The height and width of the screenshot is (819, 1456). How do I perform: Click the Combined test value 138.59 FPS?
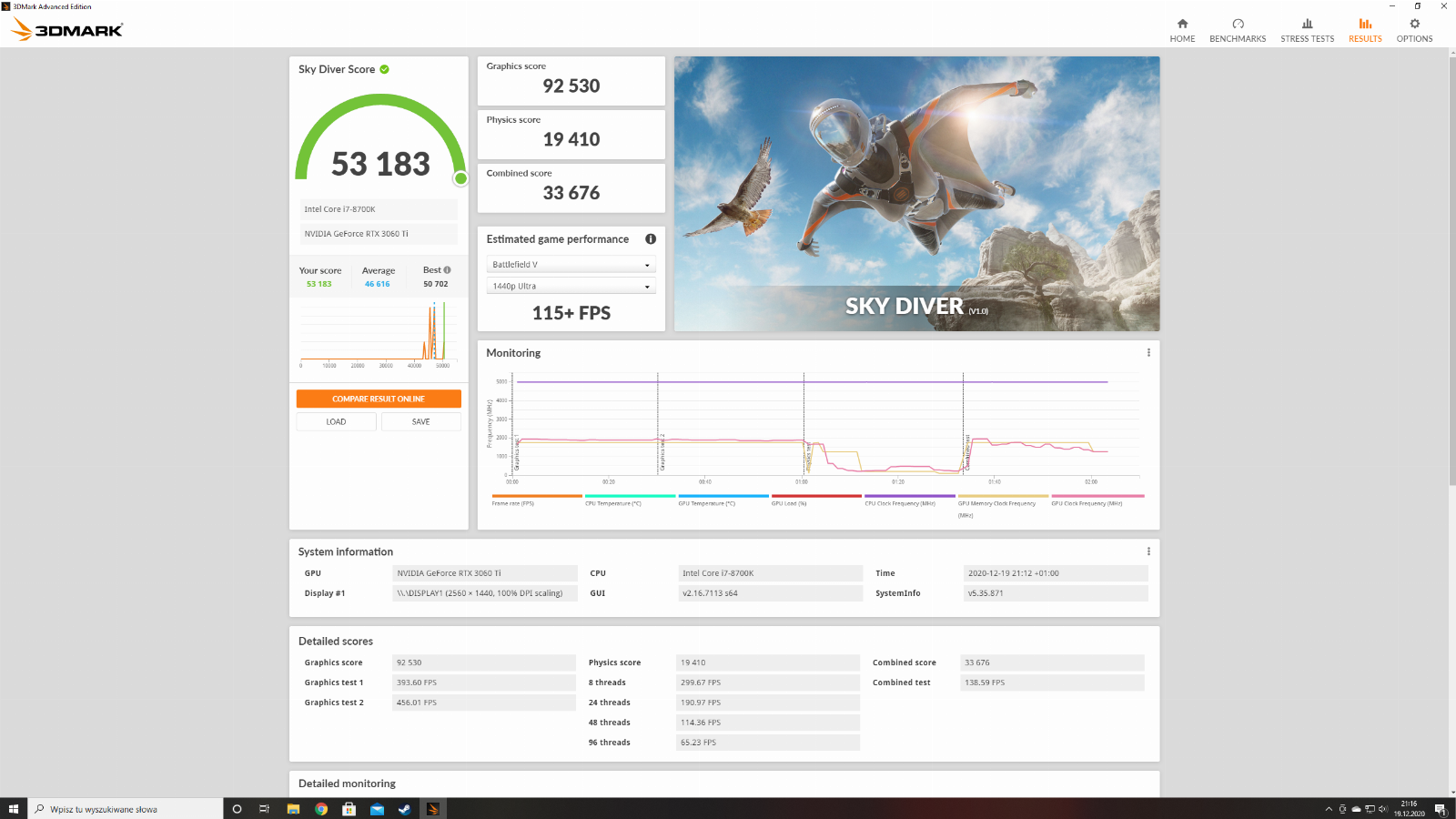click(1052, 682)
